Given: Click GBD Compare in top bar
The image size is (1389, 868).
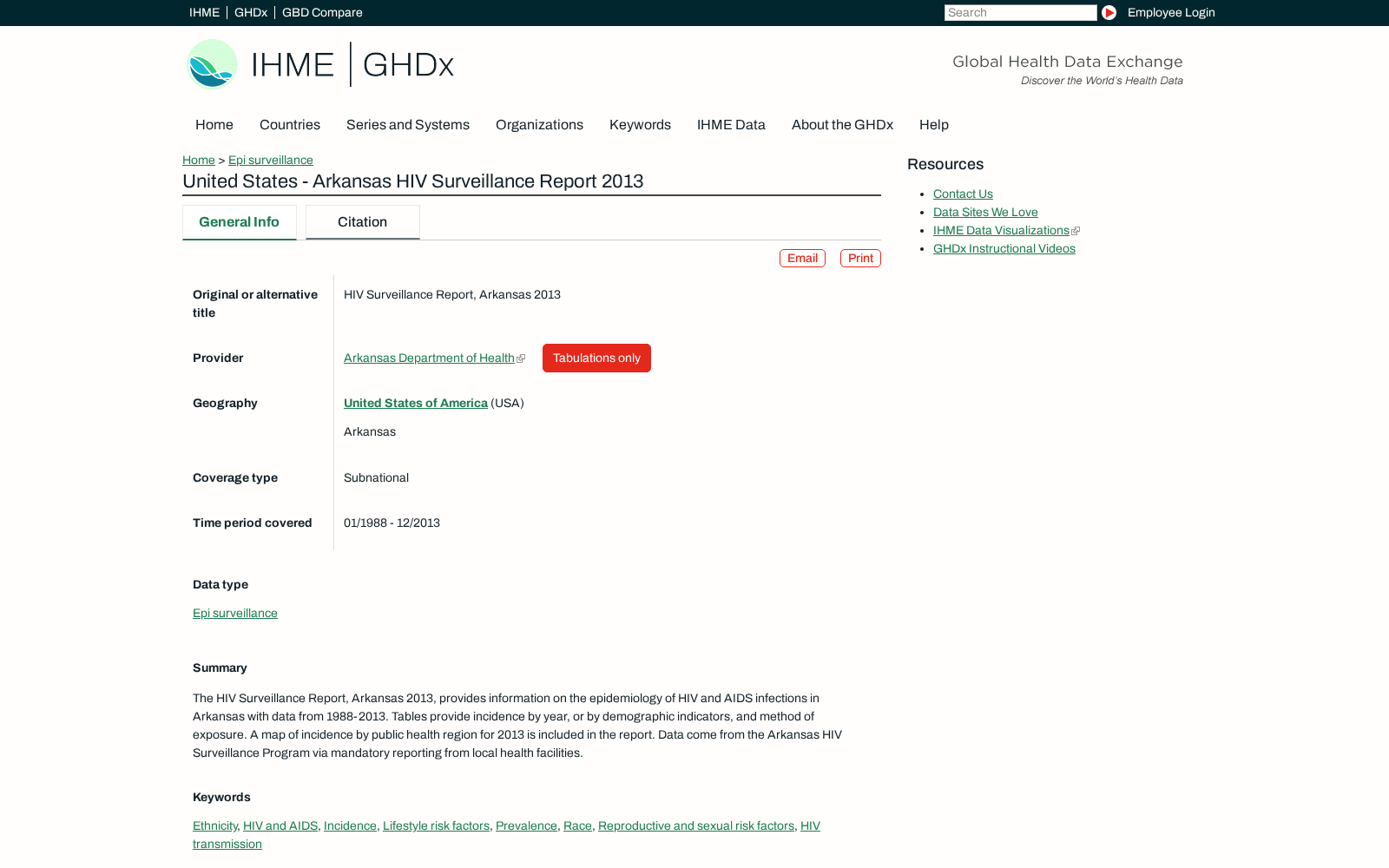Looking at the screenshot, I should (322, 12).
